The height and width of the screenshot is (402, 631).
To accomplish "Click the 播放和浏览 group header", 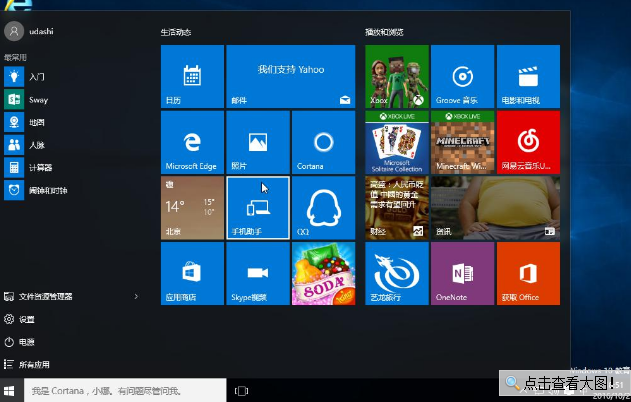I will coord(384,32).
